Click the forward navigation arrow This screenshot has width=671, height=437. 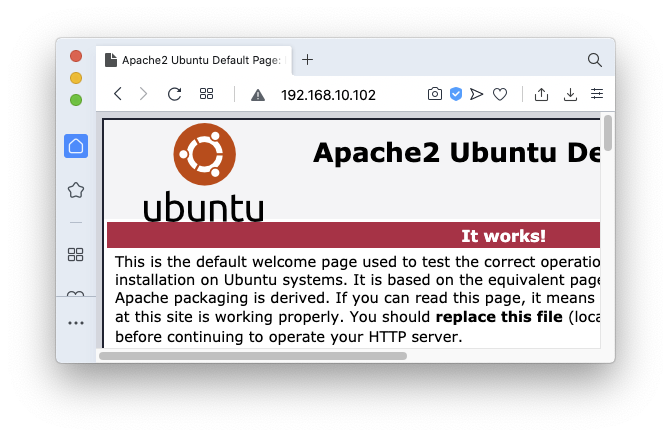[144, 94]
